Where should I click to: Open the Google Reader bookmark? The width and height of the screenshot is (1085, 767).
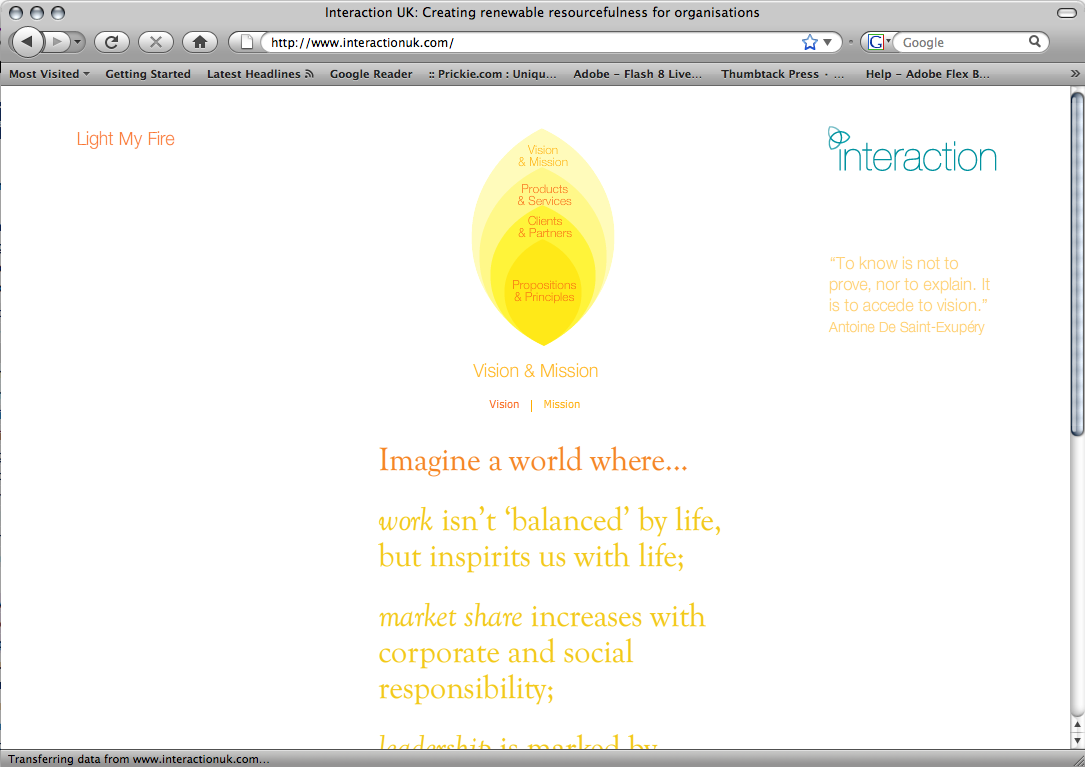pos(371,74)
